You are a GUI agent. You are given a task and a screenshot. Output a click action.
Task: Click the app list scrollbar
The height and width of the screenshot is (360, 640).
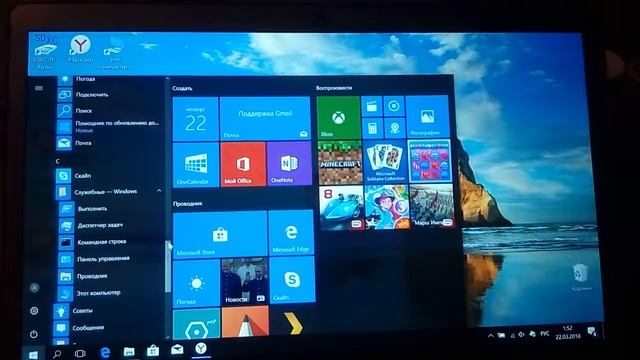(167, 267)
